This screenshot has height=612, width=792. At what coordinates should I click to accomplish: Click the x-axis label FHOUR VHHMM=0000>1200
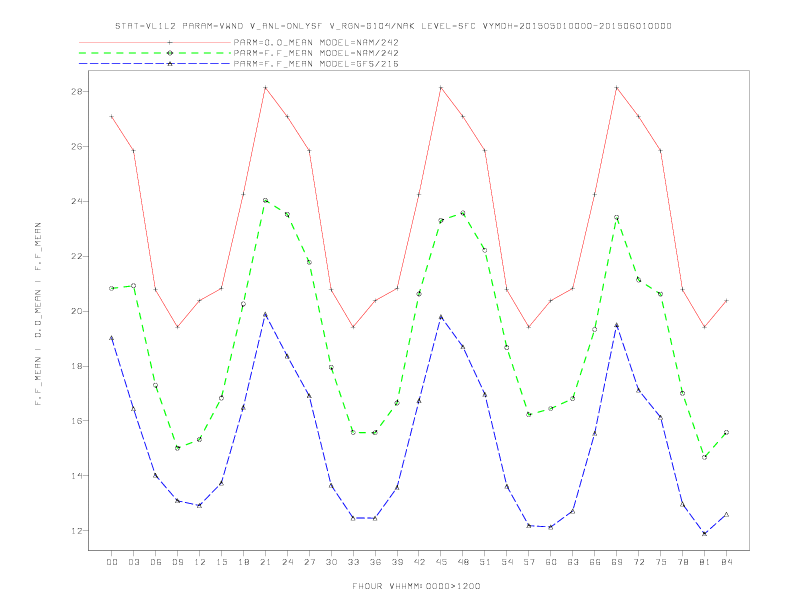click(416, 586)
